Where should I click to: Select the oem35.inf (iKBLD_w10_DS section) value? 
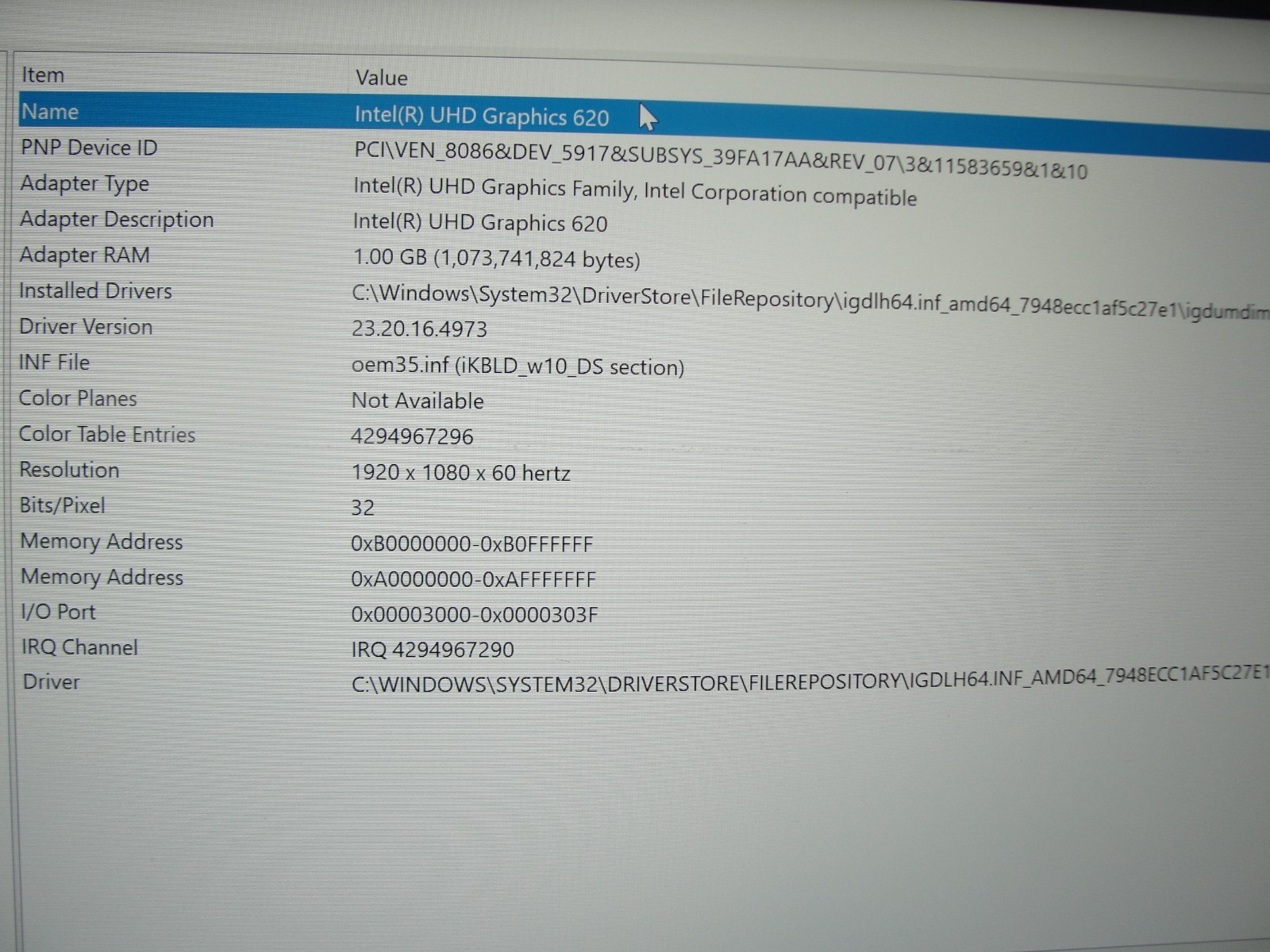tap(518, 367)
